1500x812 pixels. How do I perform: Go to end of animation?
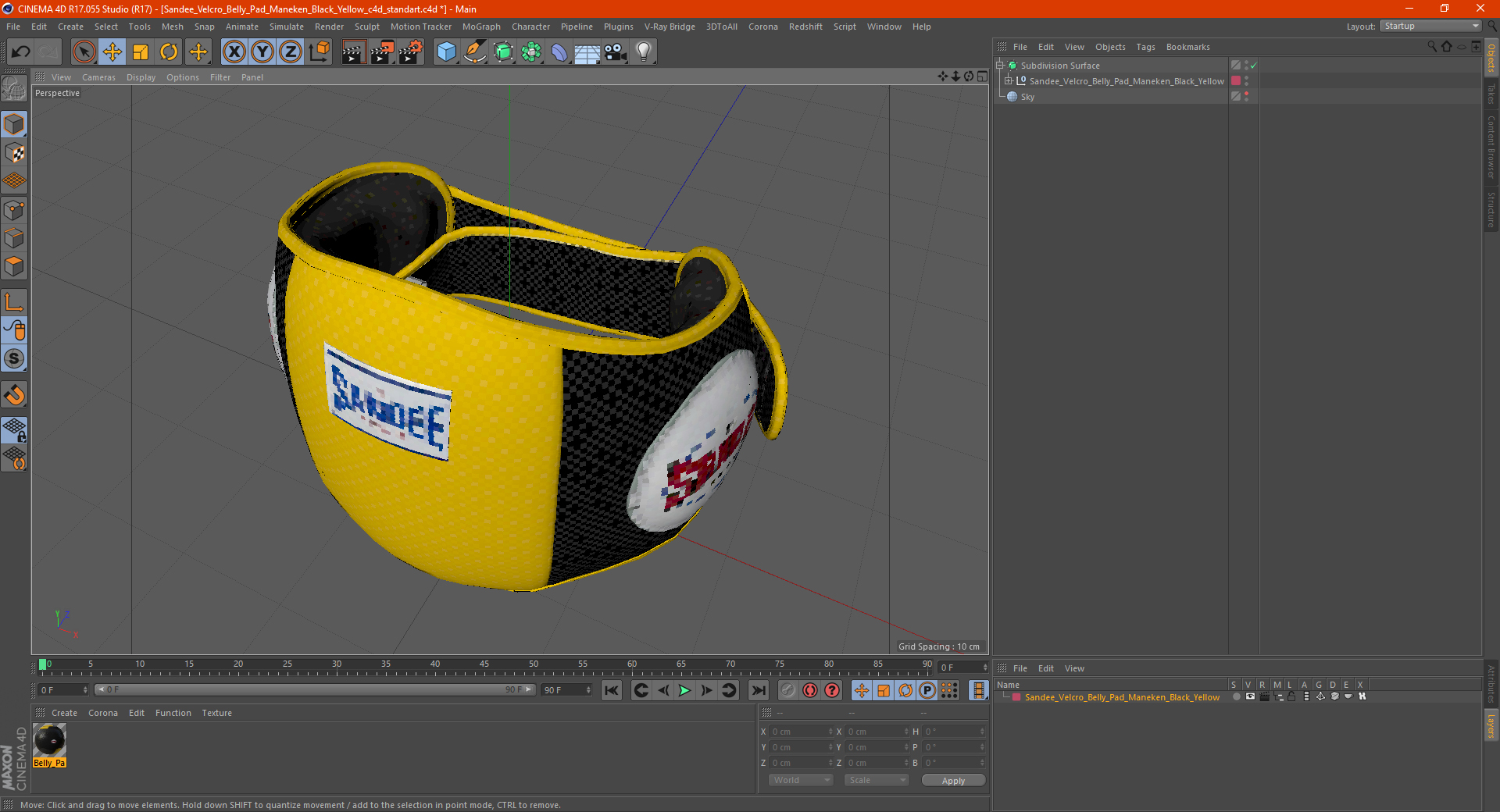point(758,690)
